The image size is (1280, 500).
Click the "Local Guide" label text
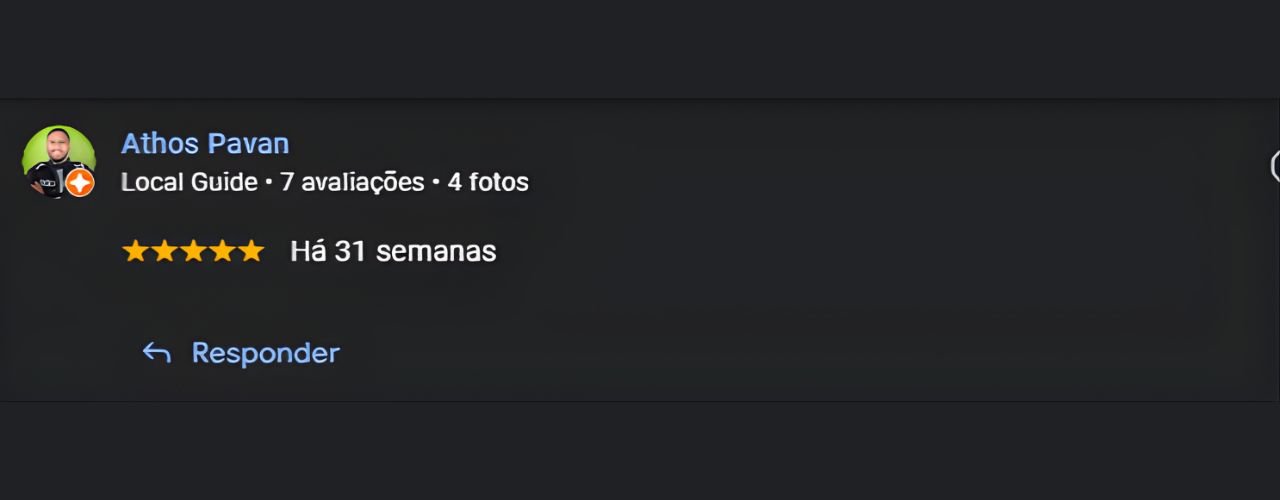[189, 183]
